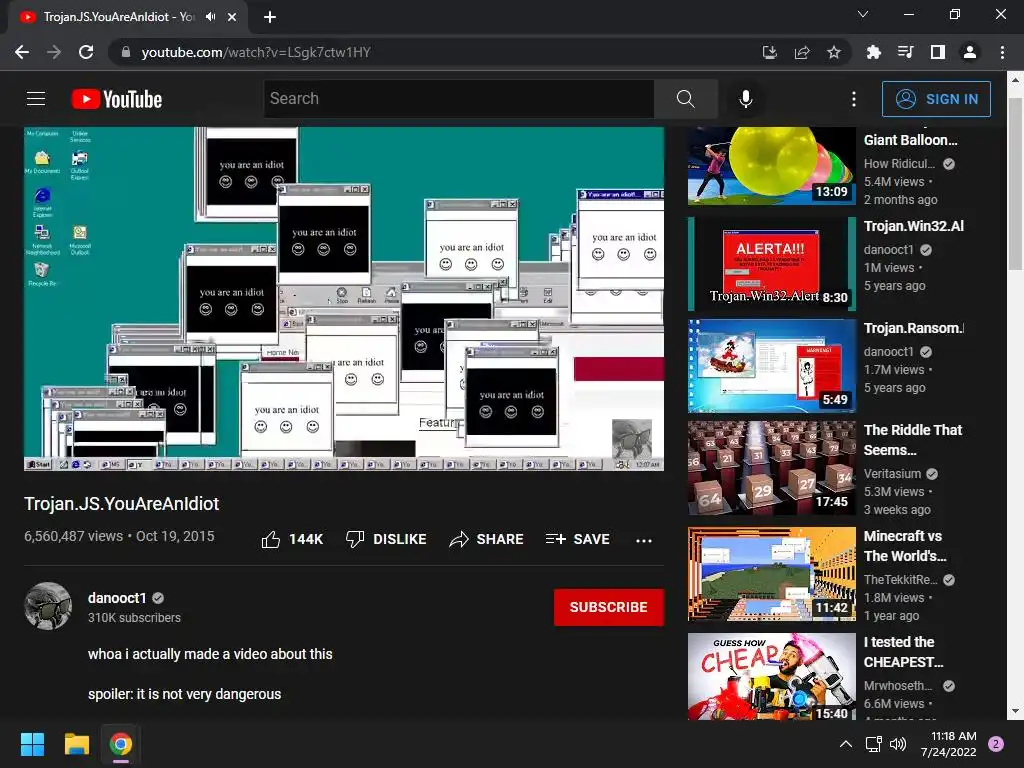The image size is (1024, 768).
Task: Open danooct1 channel avatar
Action: click(48, 606)
